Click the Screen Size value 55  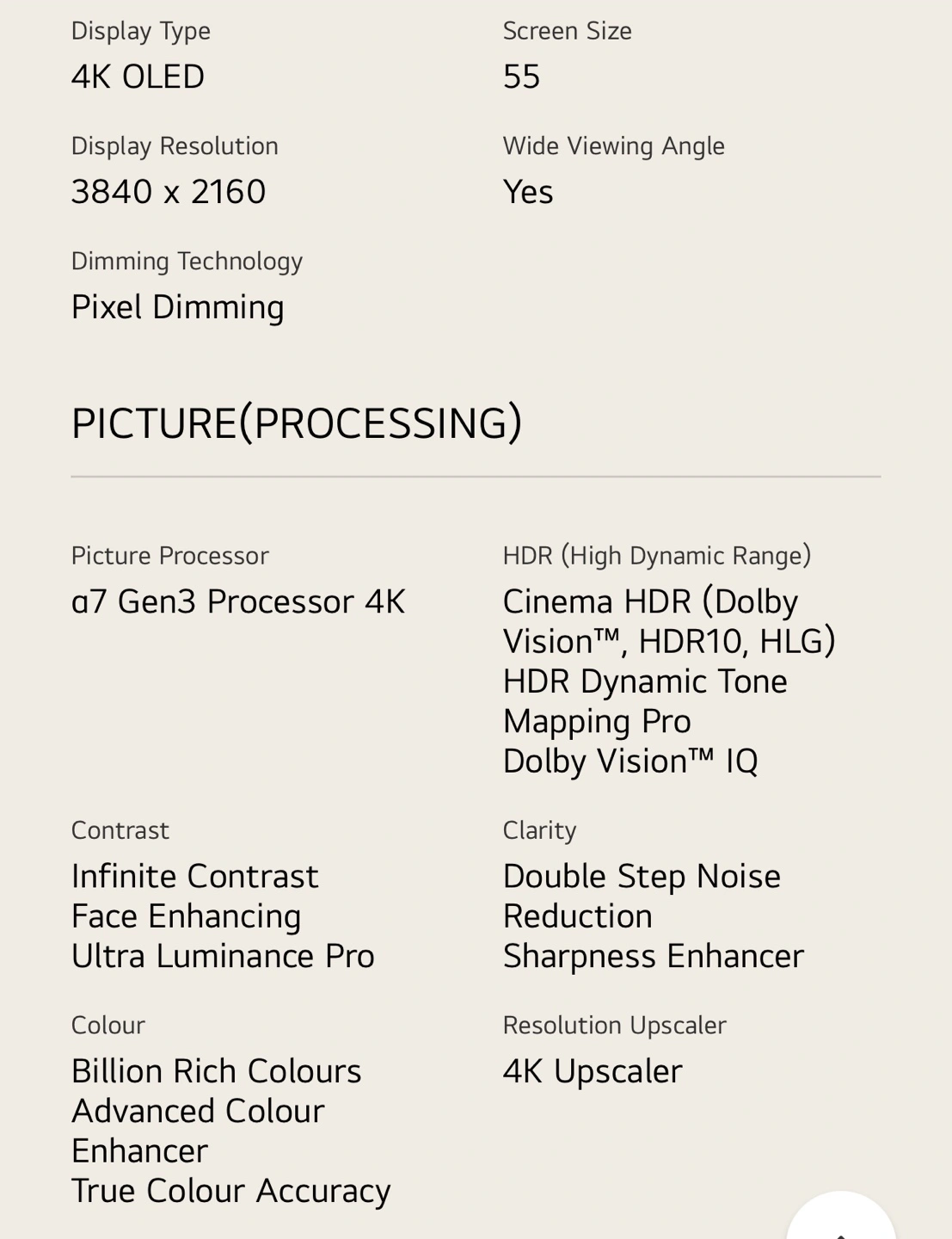point(521,77)
